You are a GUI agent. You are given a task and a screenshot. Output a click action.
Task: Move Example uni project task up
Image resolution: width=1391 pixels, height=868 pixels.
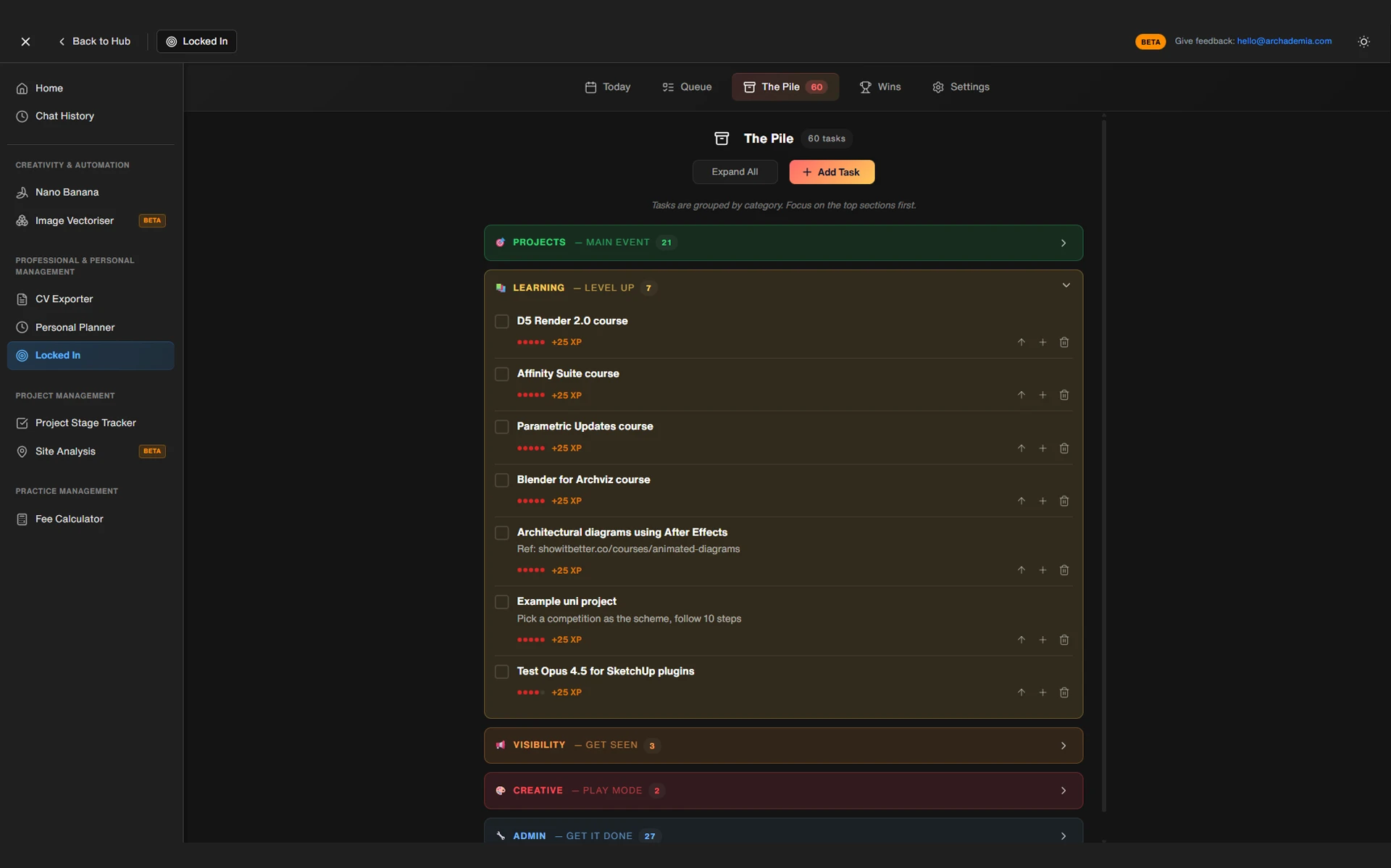pyautogui.click(x=1021, y=640)
